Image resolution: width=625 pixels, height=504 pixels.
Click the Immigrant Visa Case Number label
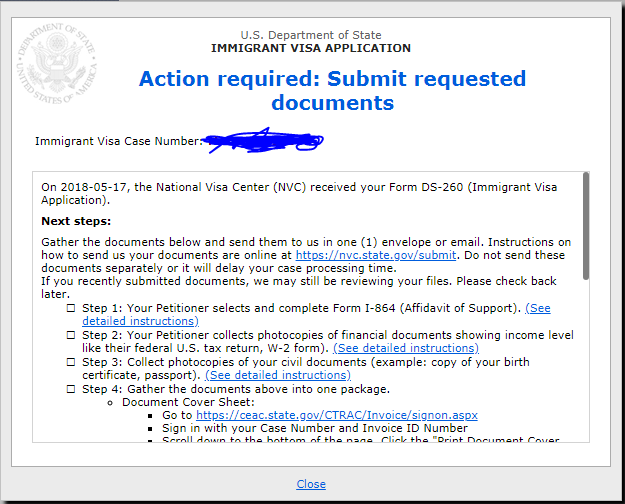119,141
